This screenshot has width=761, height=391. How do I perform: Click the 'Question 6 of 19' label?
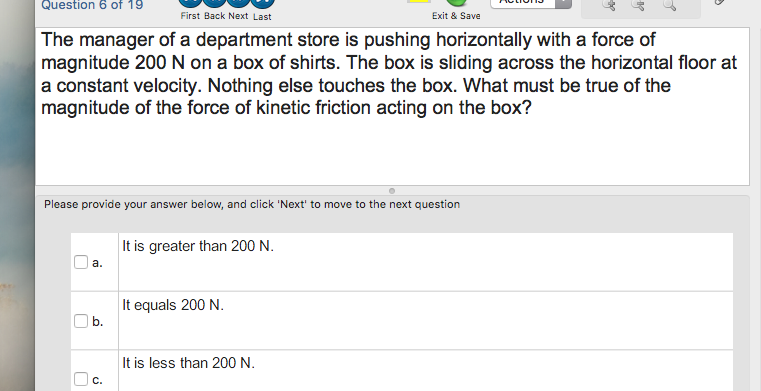click(92, 5)
